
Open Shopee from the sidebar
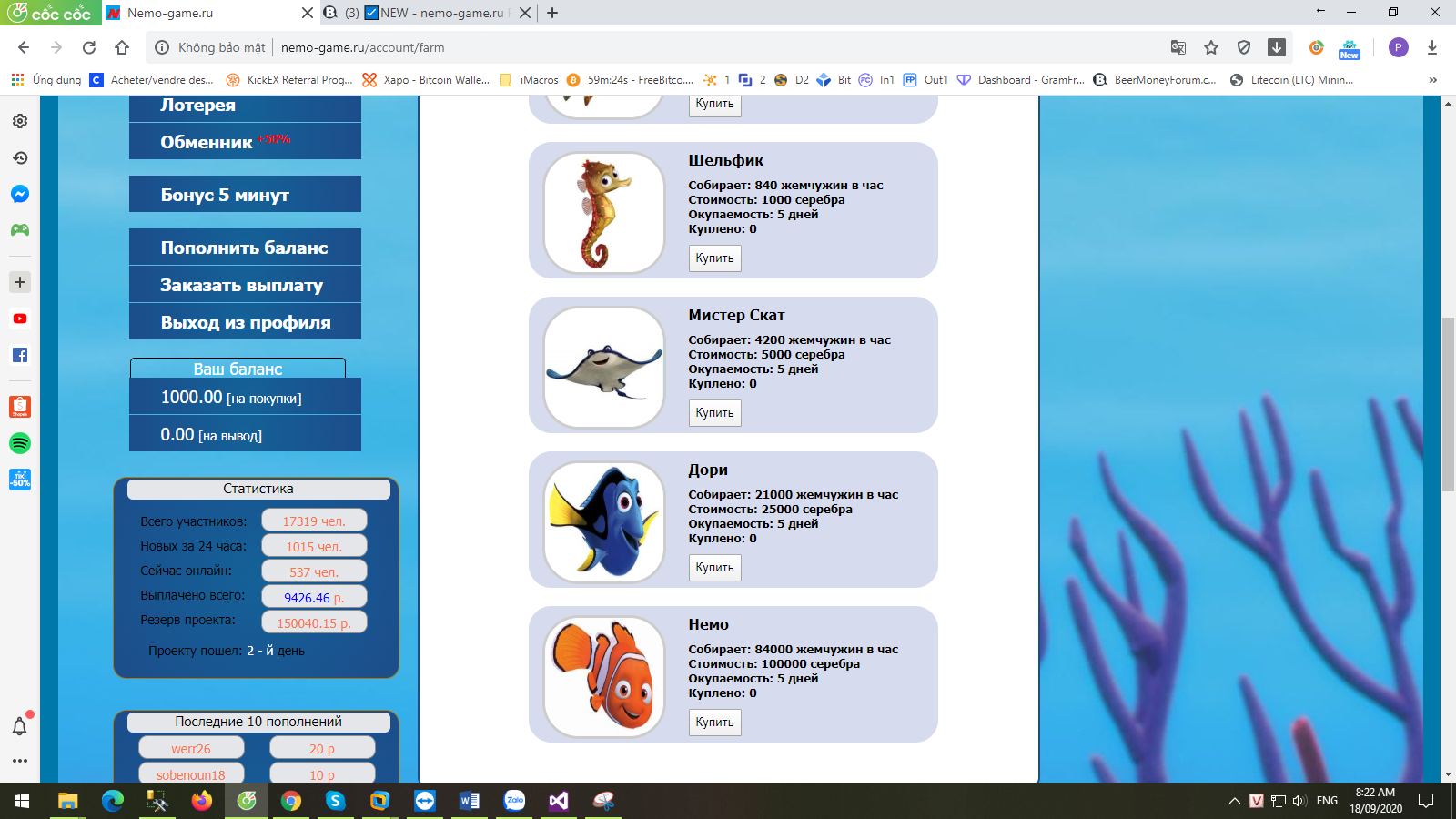point(20,407)
